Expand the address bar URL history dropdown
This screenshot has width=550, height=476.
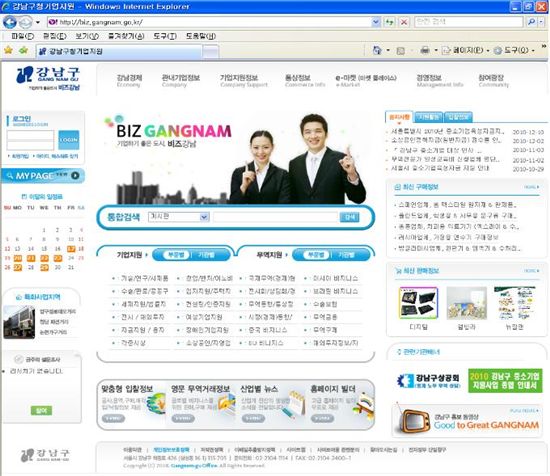coord(376,22)
